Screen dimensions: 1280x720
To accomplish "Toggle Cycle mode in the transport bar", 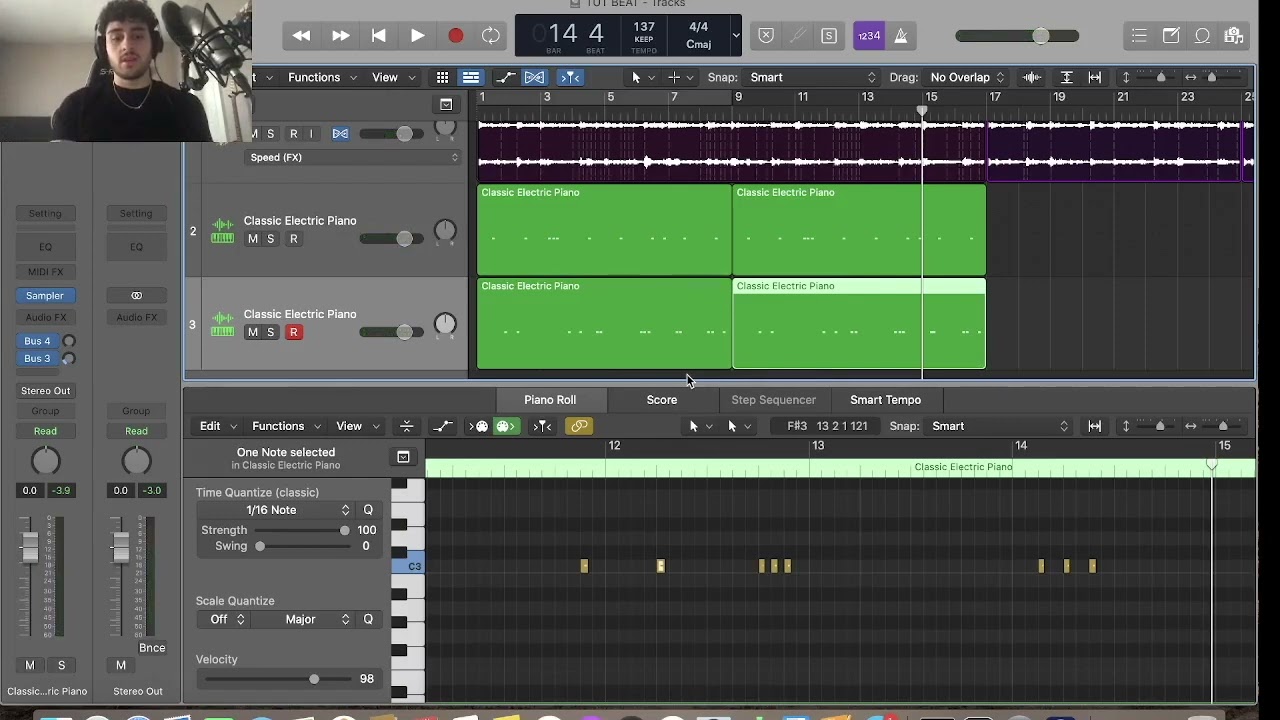I will pyautogui.click(x=491, y=36).
